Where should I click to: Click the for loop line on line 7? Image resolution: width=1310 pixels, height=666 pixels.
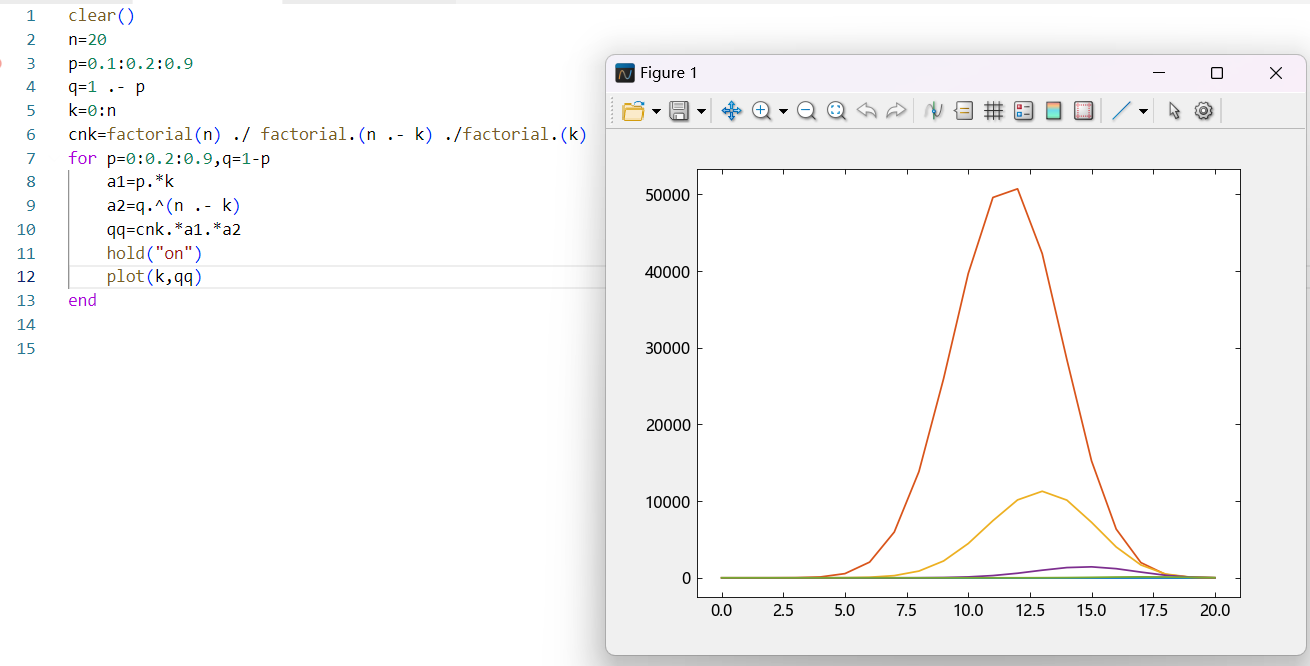(x=169, y=158)
